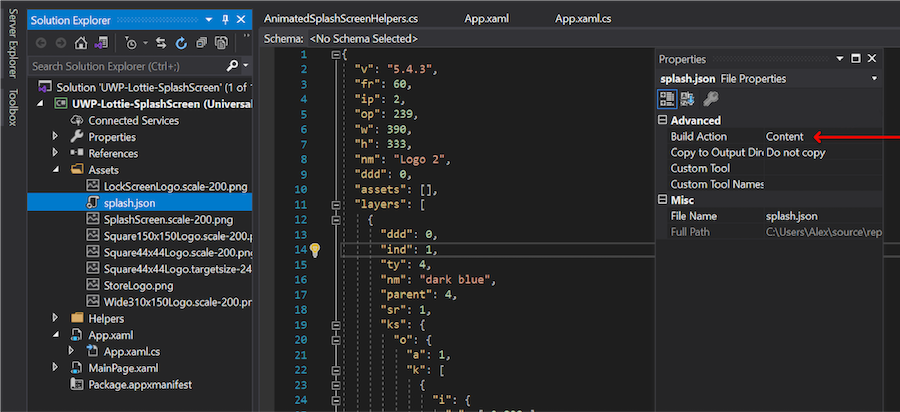The image size is (900, 412).
Task: Collapse the "ks" object fold at line 19
Action: pyautogui.click(x=336, y=324)
